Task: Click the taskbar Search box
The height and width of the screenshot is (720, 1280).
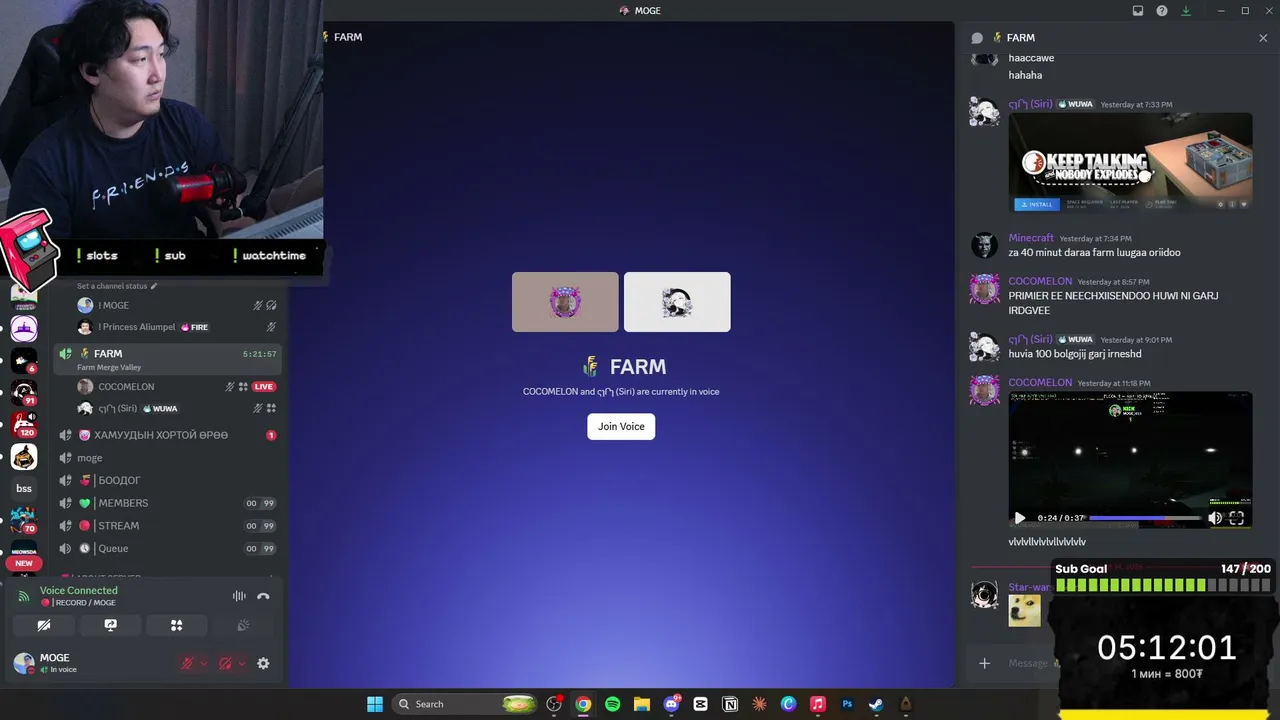Action: (x=466, y=704)
